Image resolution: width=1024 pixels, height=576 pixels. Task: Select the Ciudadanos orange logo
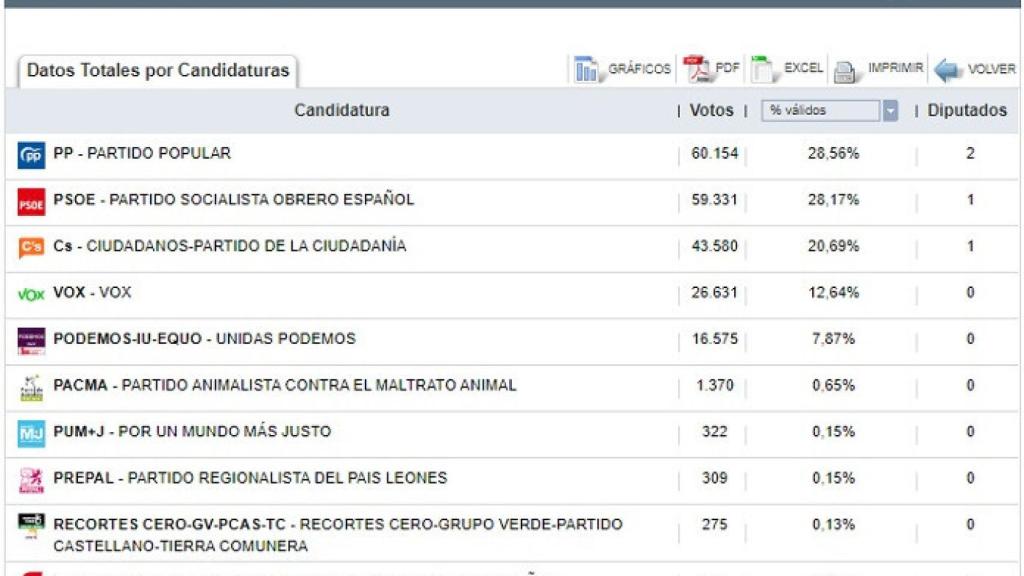[32, 247]
